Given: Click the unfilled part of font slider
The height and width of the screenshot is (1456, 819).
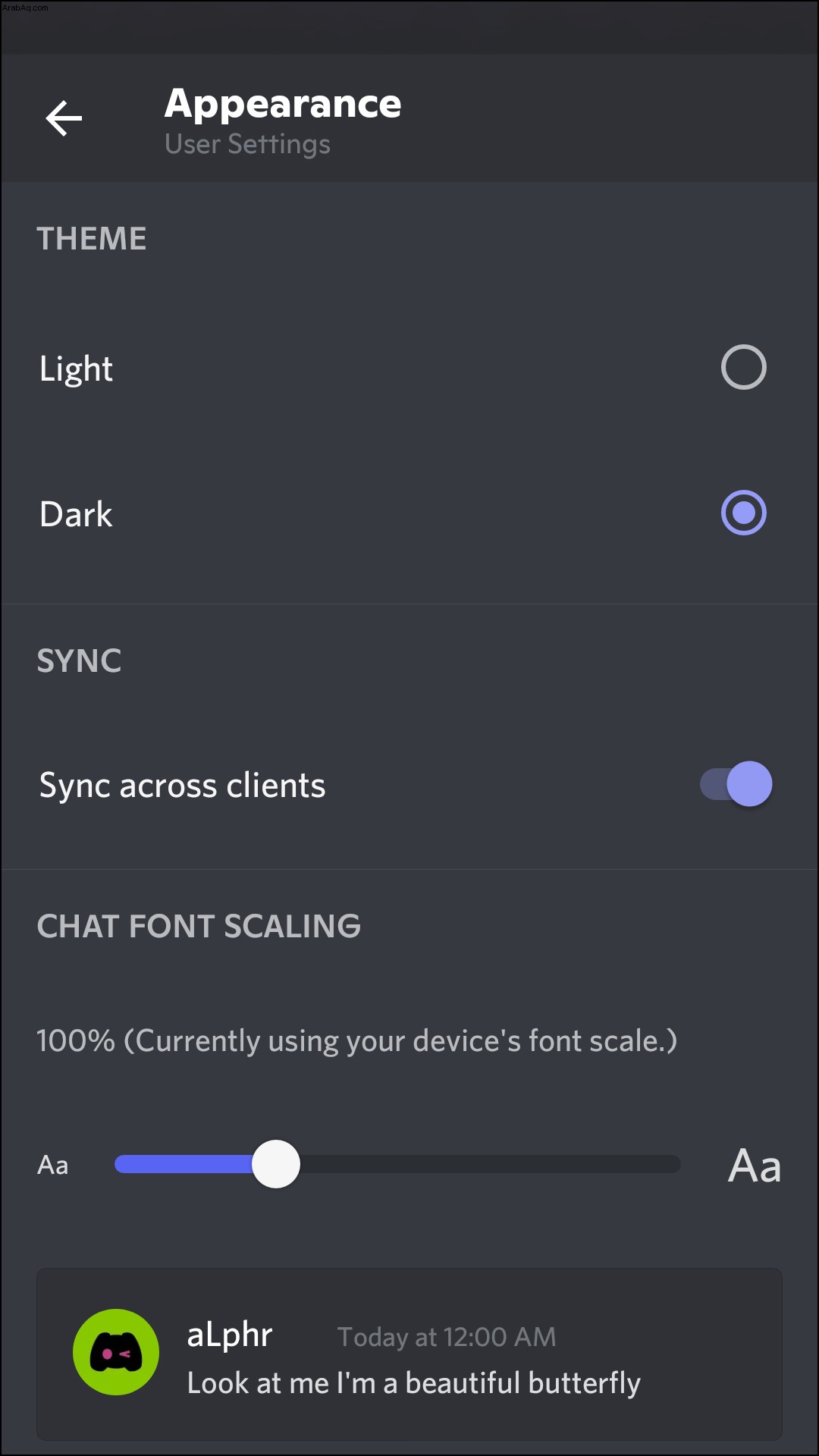Looking at the screenshot, I should coord(490,1164).
